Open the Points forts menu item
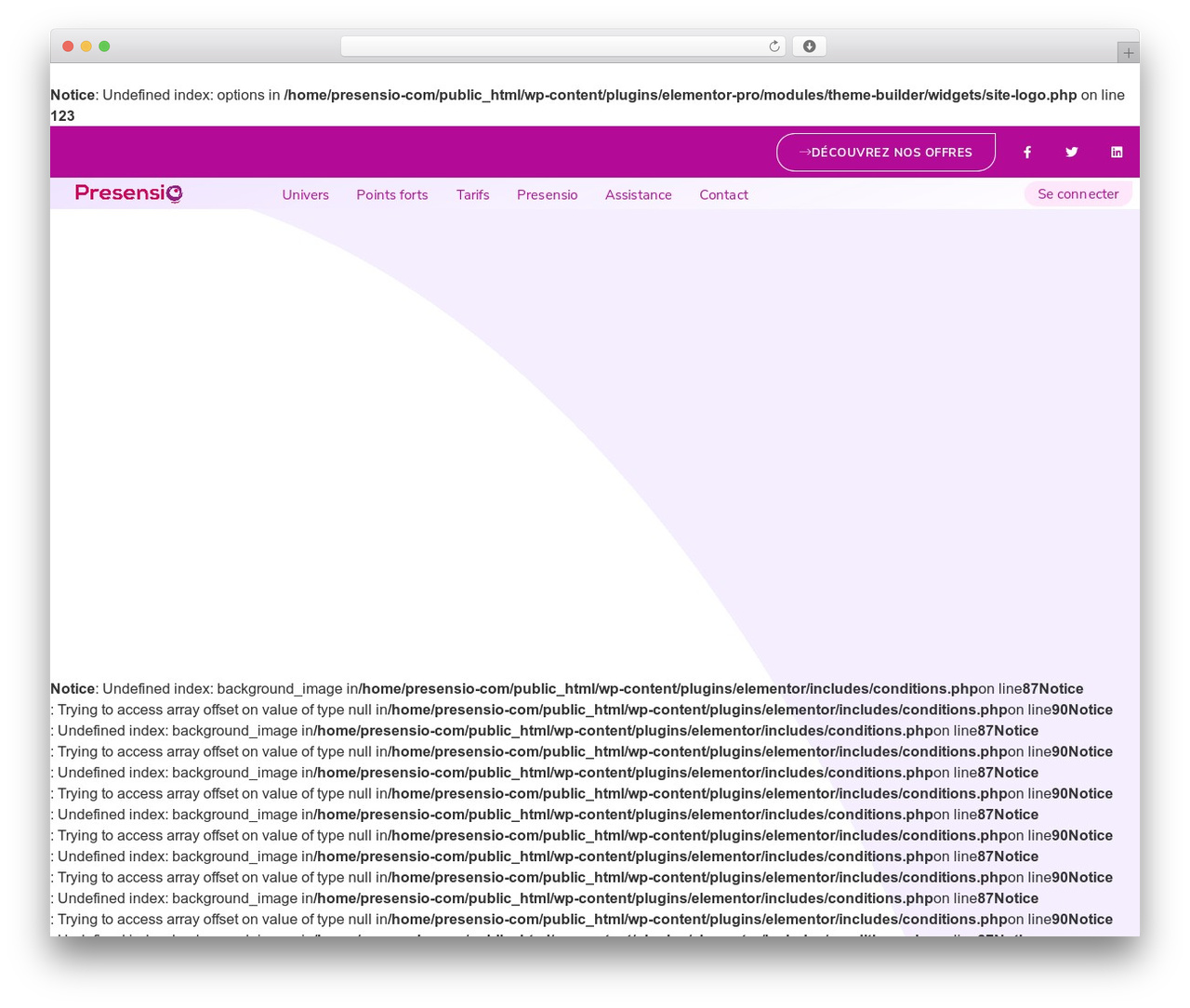The width and height of the screenshot is (1190, 1008). click(392, 195)
